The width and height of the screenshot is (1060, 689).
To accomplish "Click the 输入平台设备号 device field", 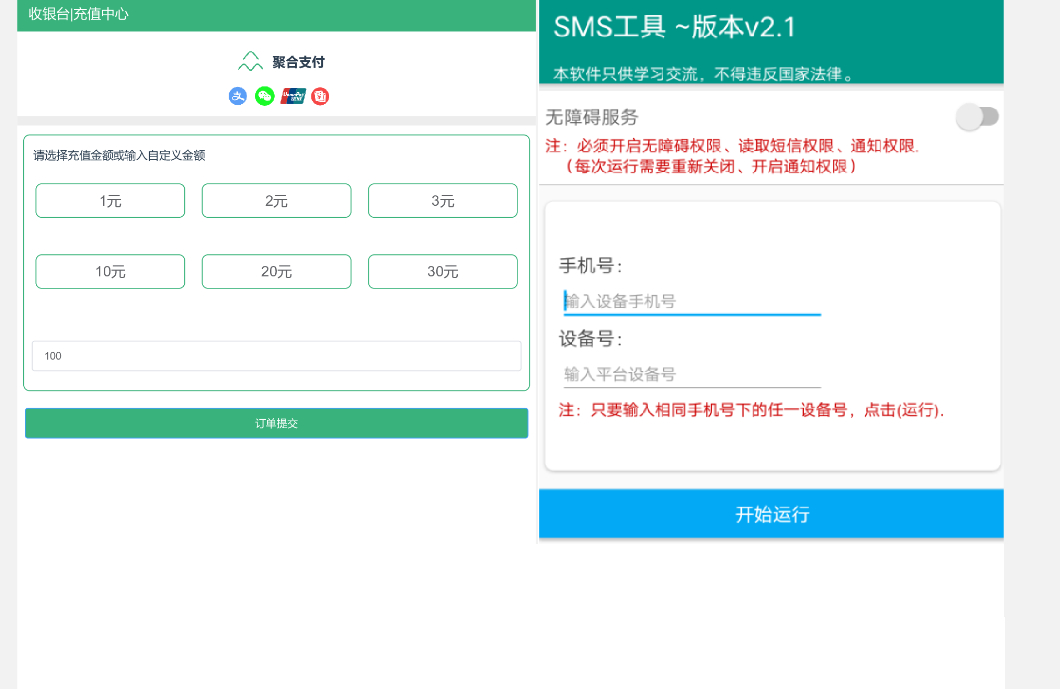I will click(x=692, y=374).
